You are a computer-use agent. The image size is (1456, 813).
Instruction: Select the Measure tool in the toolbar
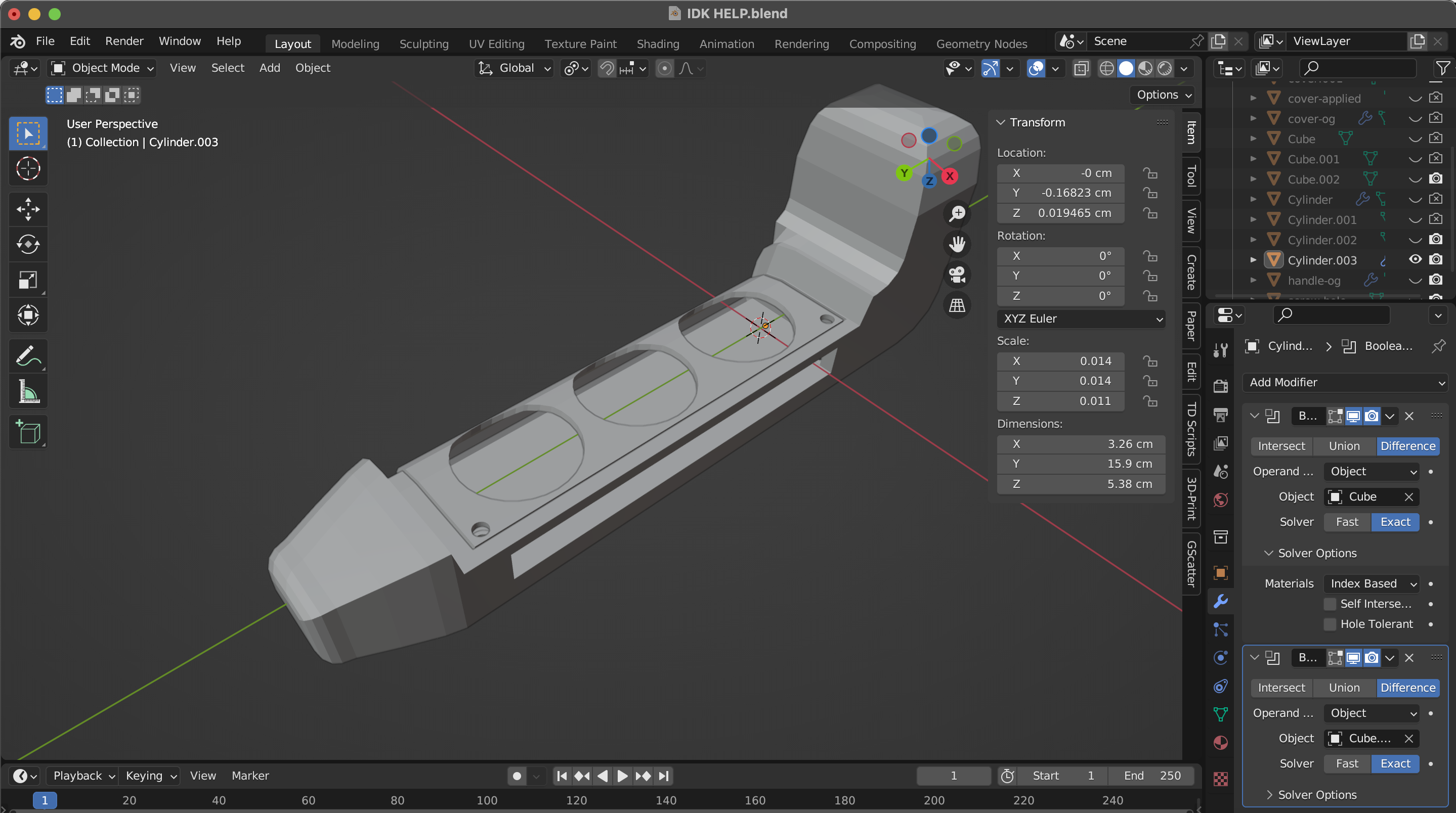pyautogui.click(x=28, y=391)
